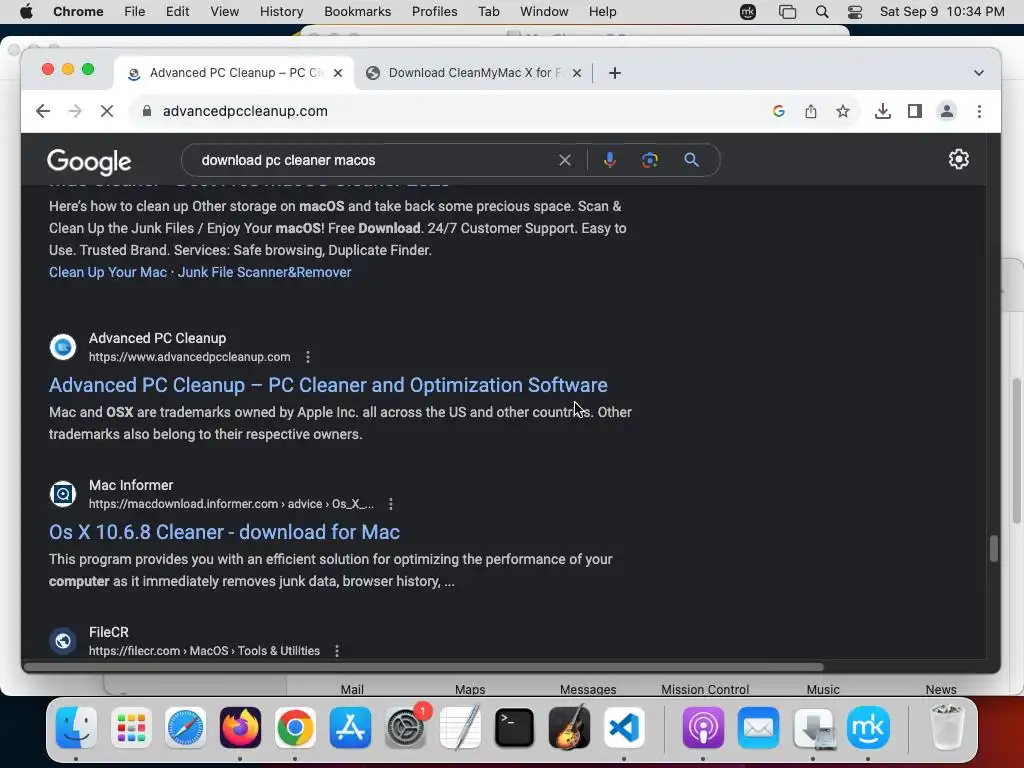Open more options for Mac Informer result
The image size is (1024, 768).
(391, 504)
